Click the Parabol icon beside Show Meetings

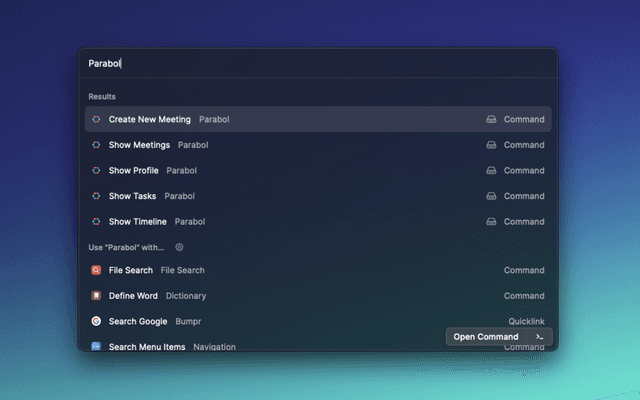[x=96, y=145]
